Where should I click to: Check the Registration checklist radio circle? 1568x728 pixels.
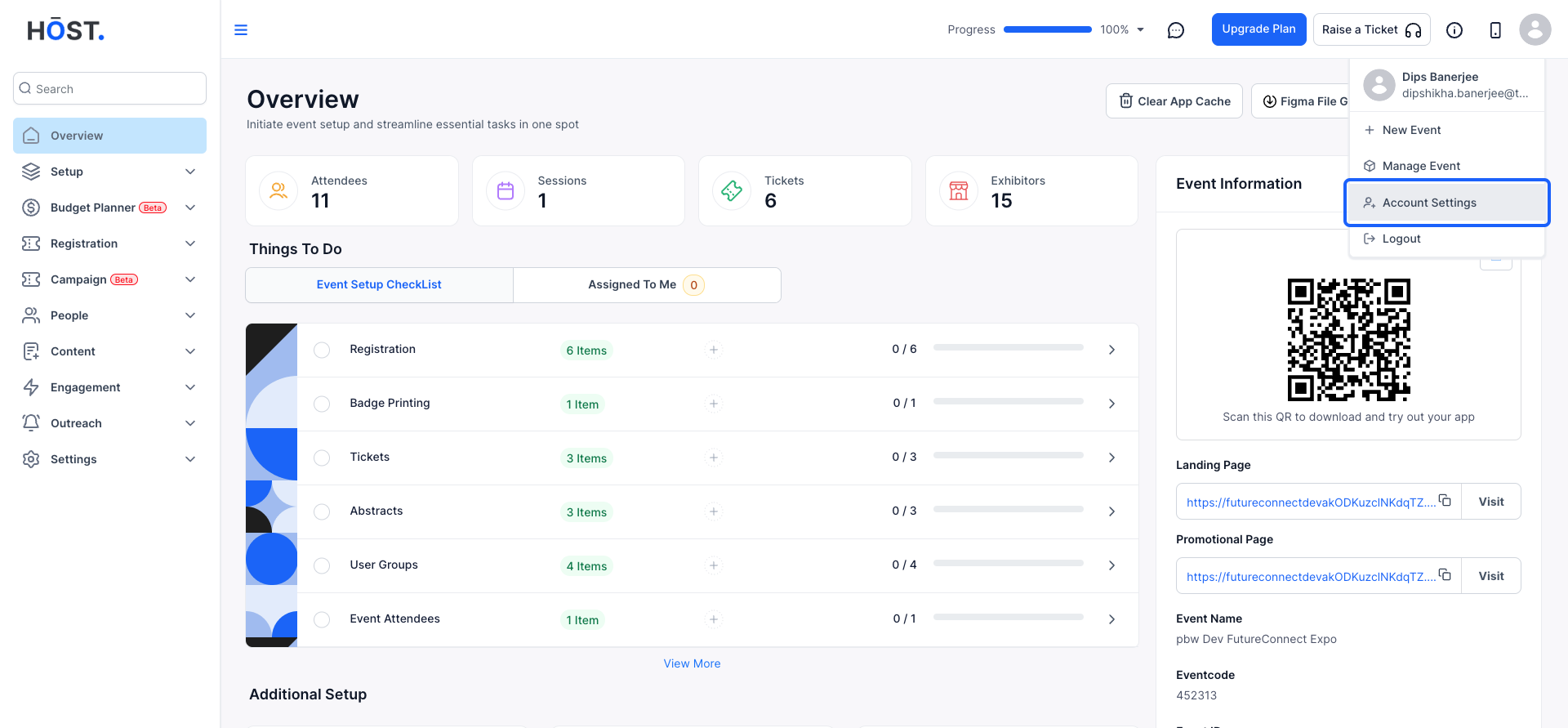click(322, 350)
